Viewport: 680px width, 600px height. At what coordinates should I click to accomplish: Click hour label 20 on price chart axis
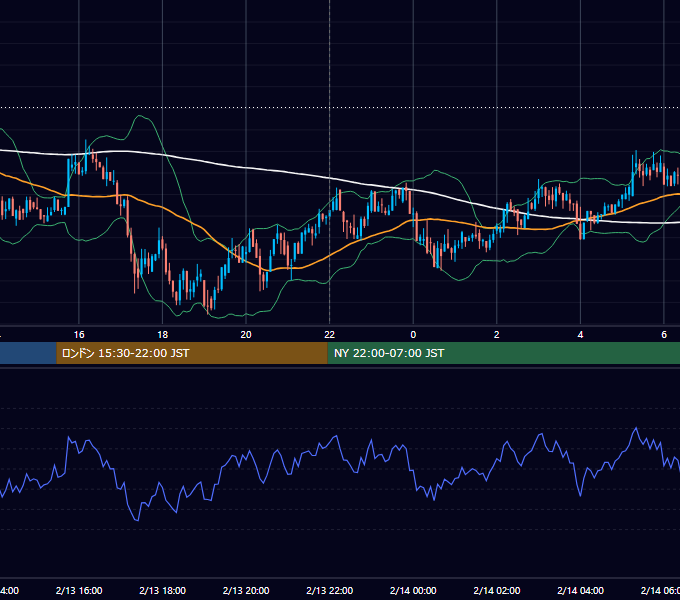(246, 335)
